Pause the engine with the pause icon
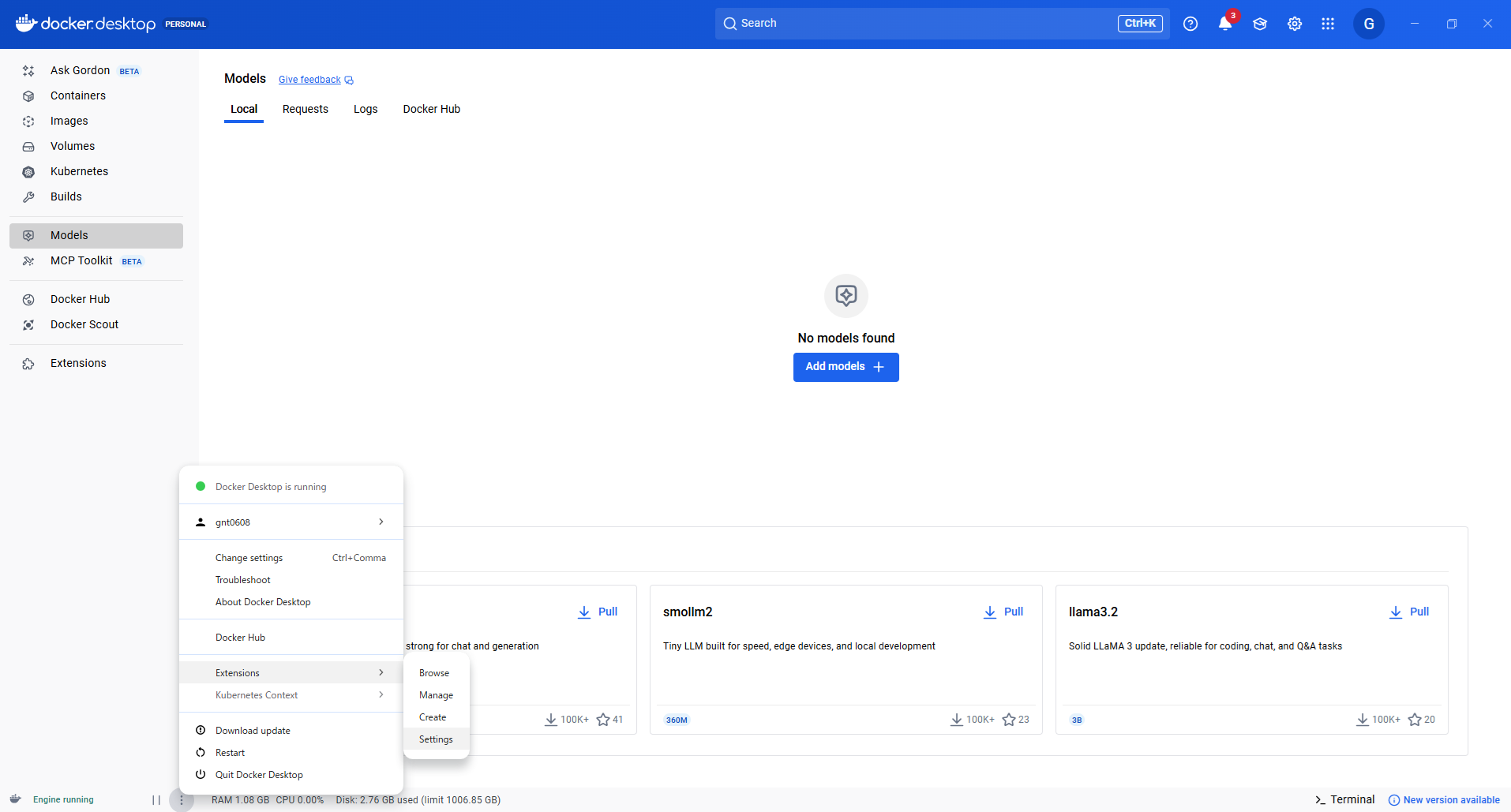Screen dimensions: 1511x812 pyautogui.click(x=156, y=800)
